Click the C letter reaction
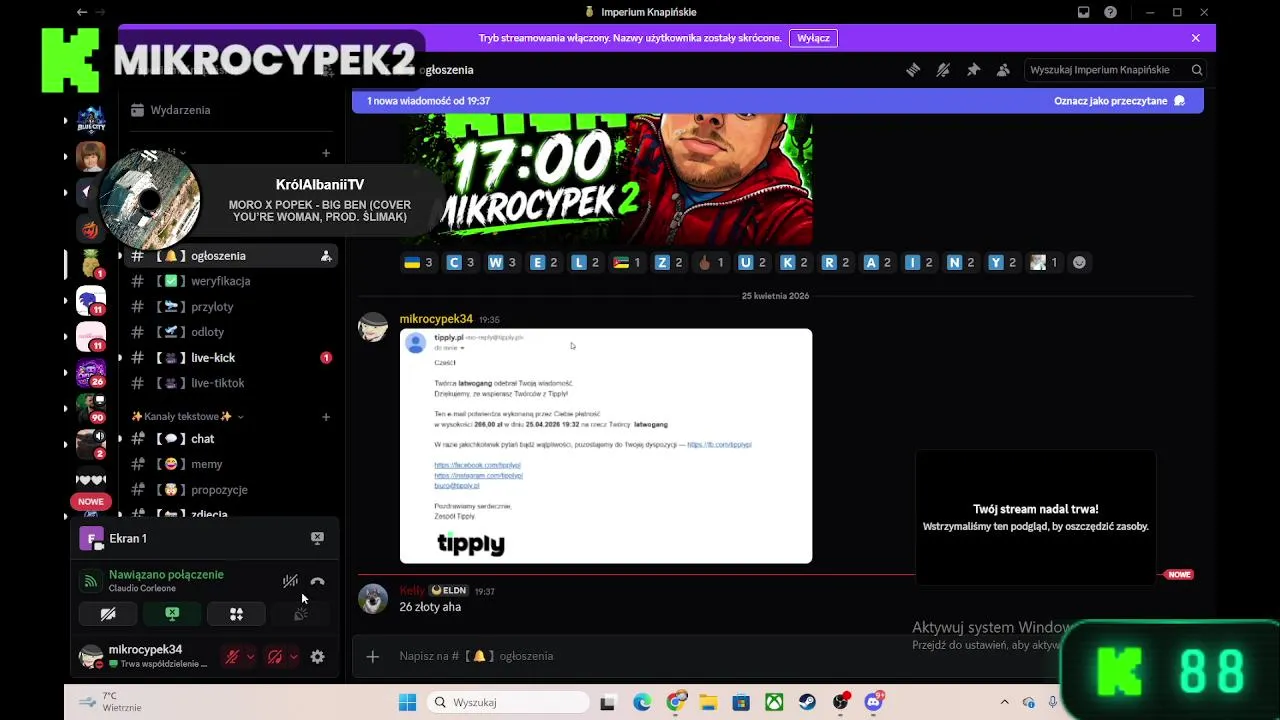The image size is (1280, 720). [460, 262]
